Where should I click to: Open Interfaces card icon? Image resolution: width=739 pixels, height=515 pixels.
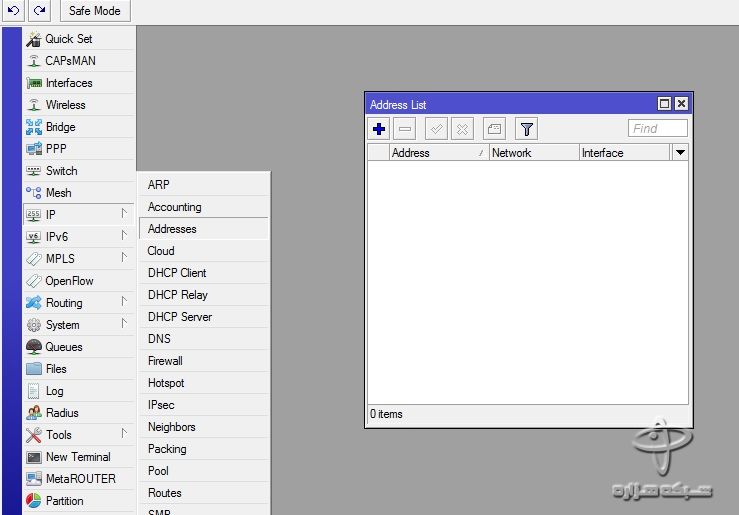coord(33,83)
